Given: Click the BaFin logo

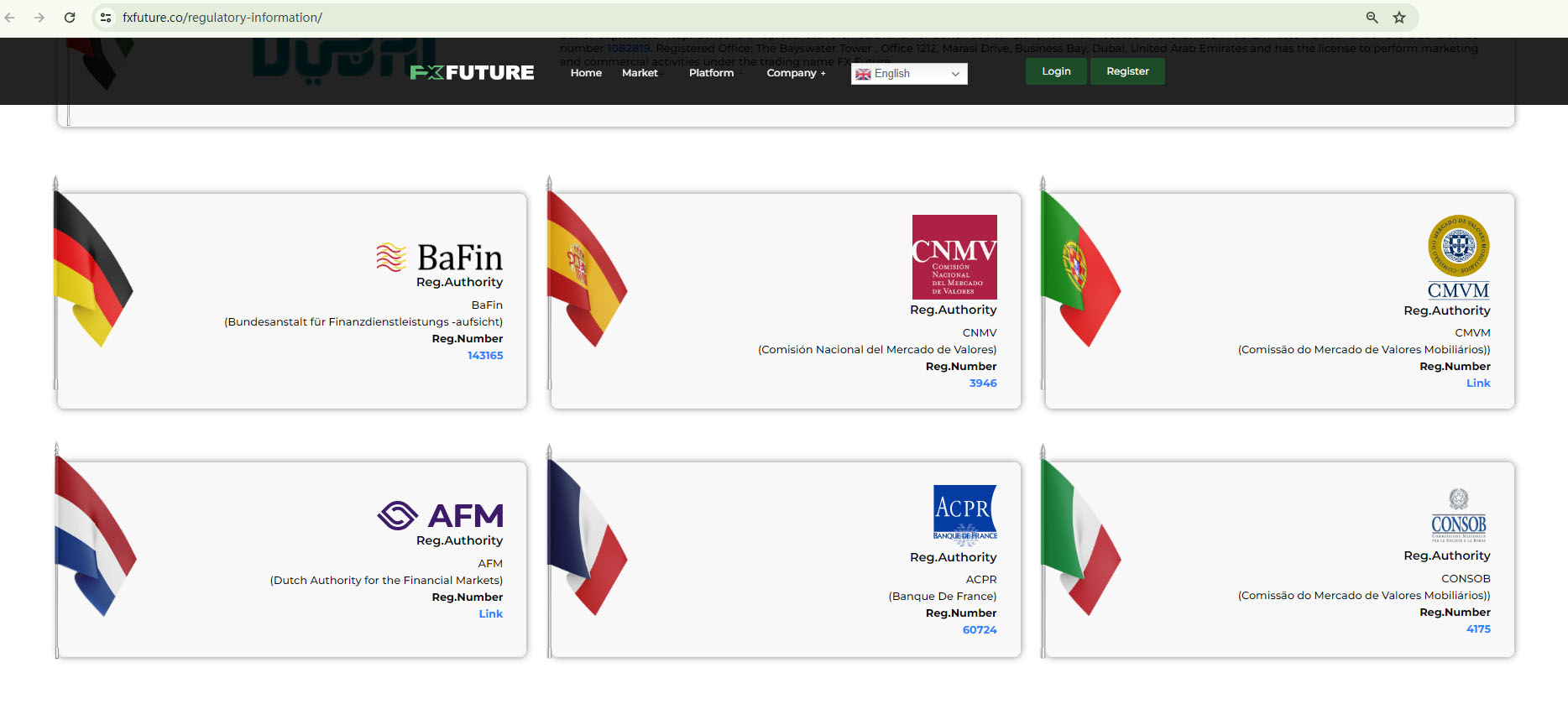Looking at the screenshot, I should 439,257.
